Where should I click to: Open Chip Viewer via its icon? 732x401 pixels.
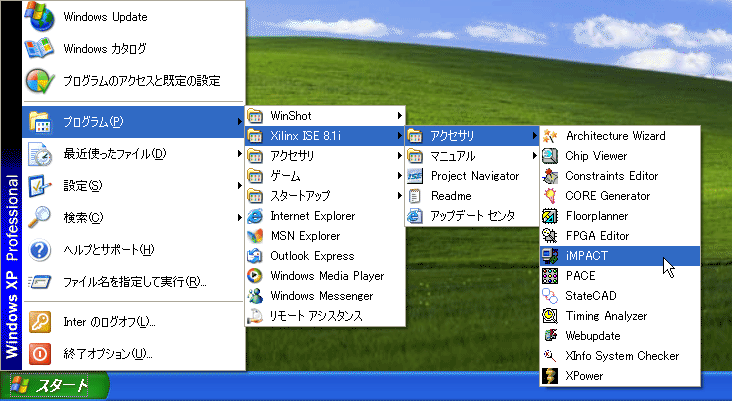(x=549, y=156)
